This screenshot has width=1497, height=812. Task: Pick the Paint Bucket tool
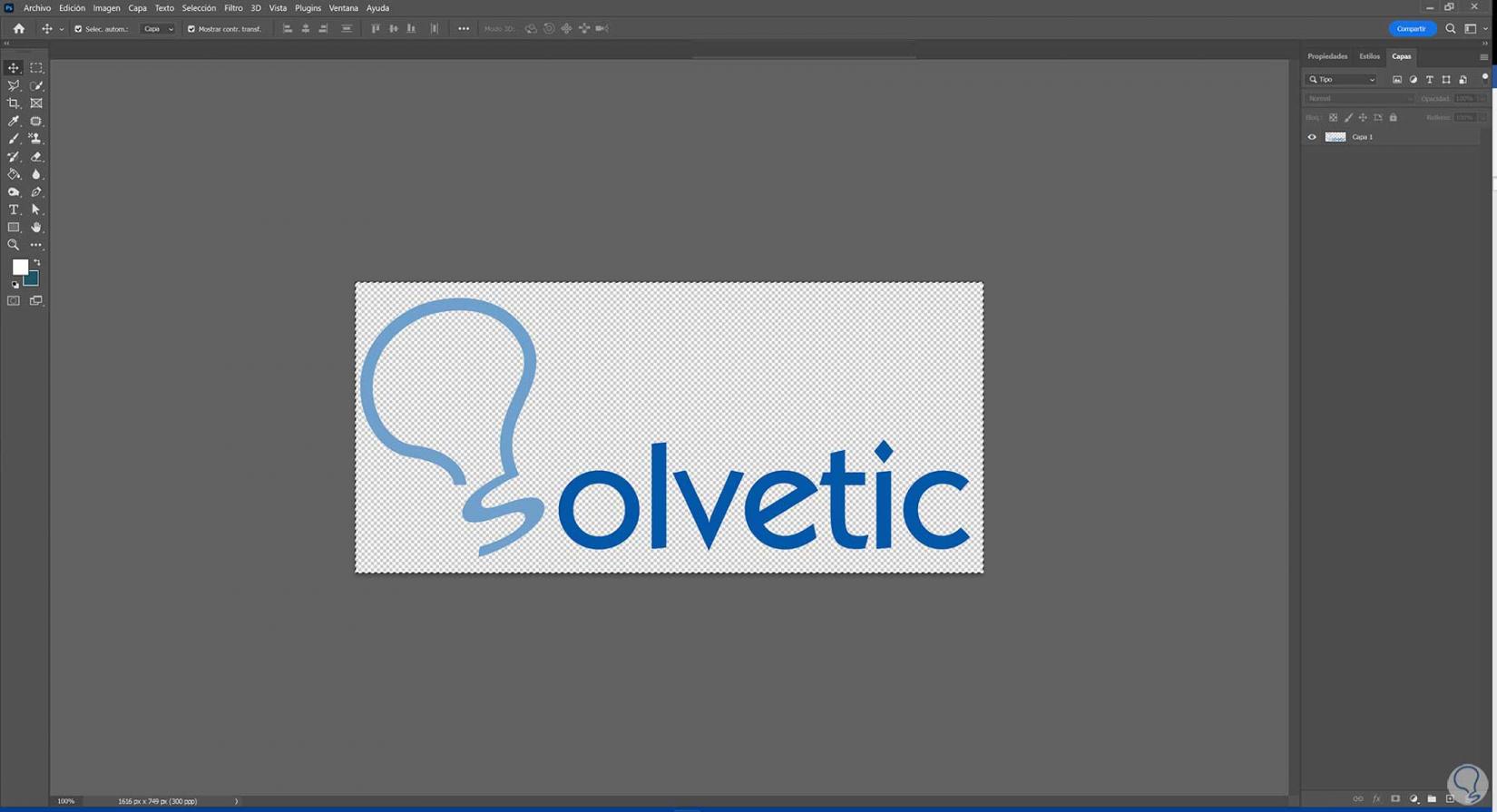coord(14,174)
